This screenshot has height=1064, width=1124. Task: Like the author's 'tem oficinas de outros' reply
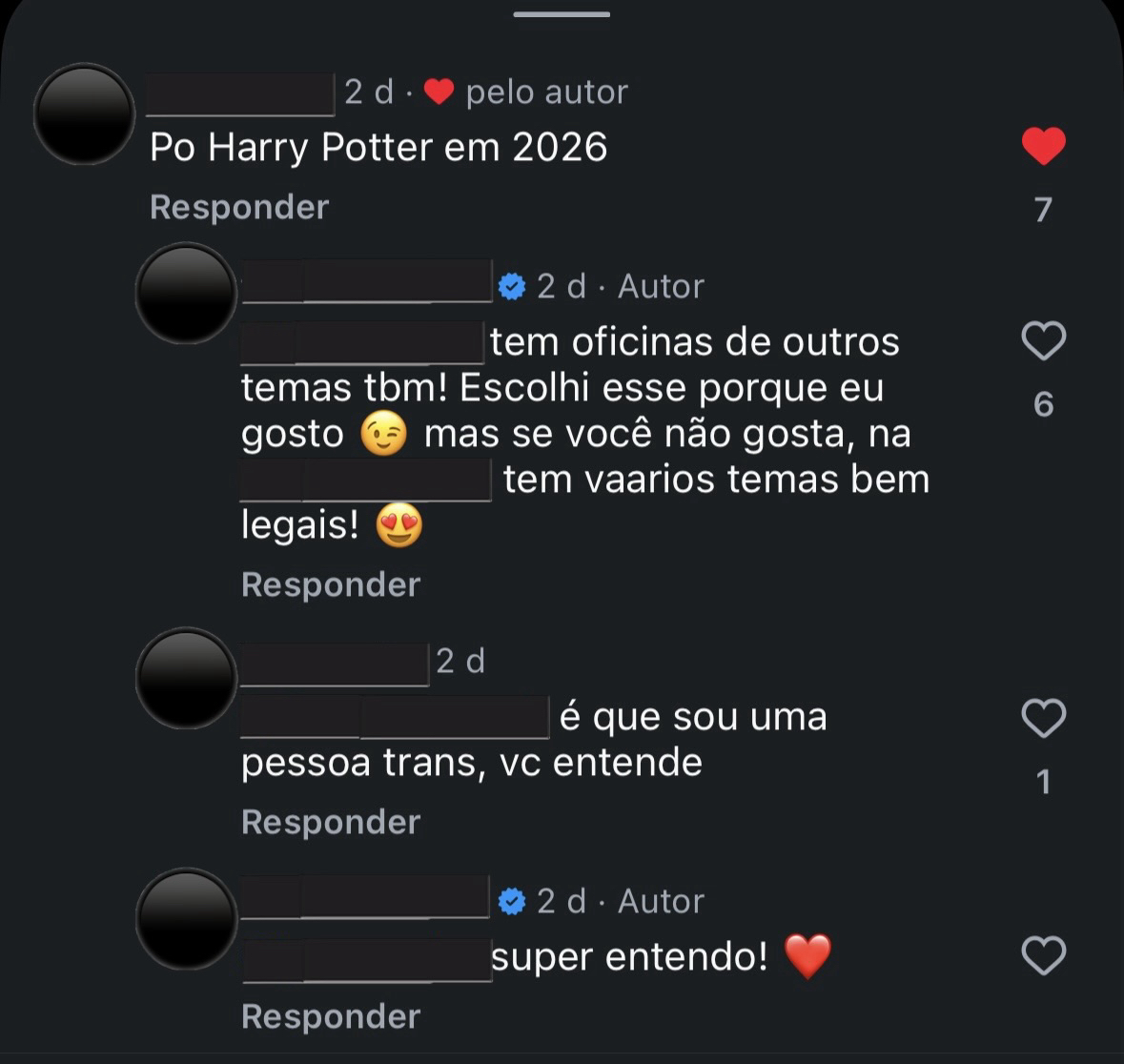coord(1043,340)
